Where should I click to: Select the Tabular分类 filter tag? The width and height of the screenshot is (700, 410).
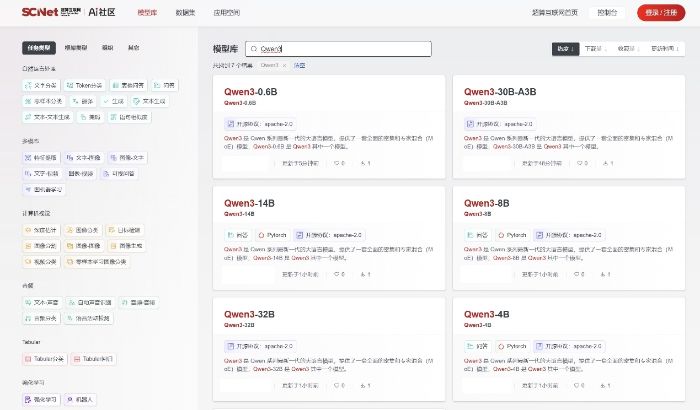[x=46, y=358]
